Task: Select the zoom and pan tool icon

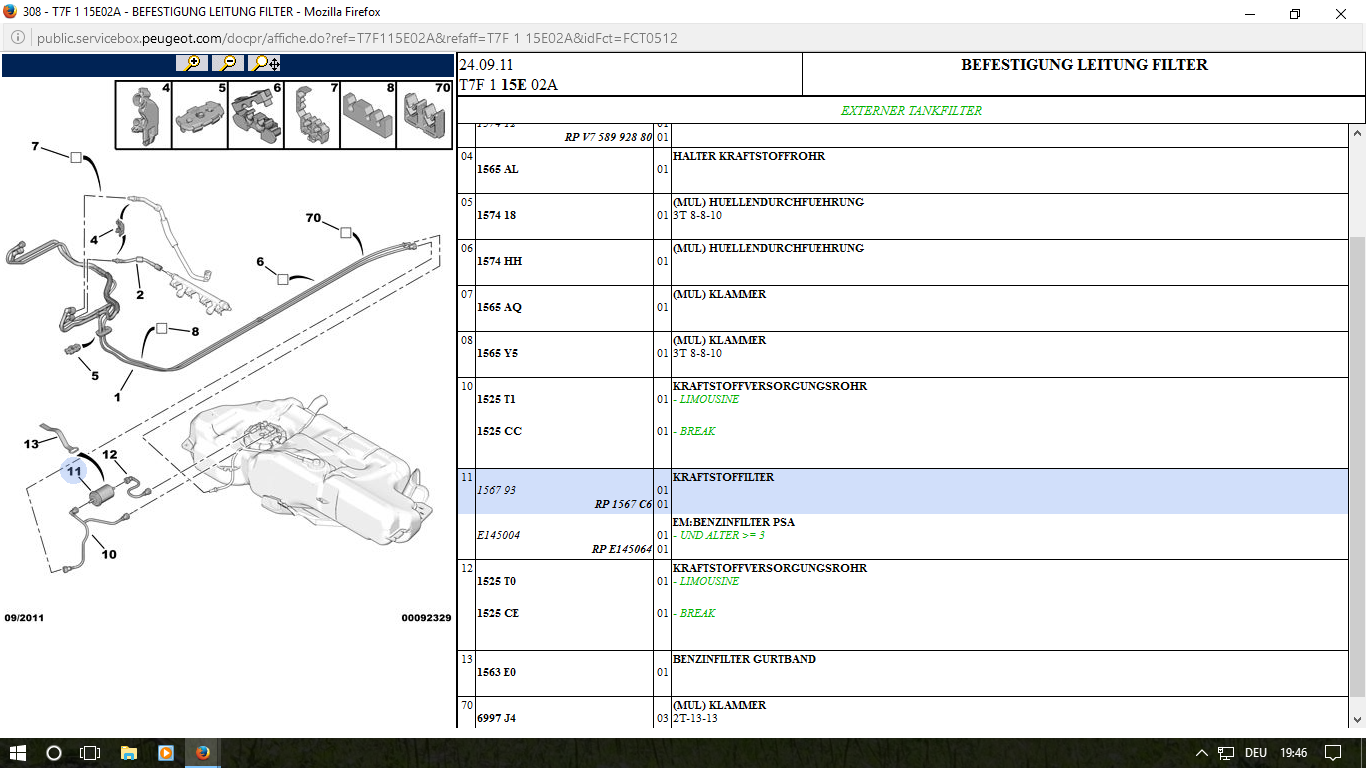Action: (x=265, y=63)
